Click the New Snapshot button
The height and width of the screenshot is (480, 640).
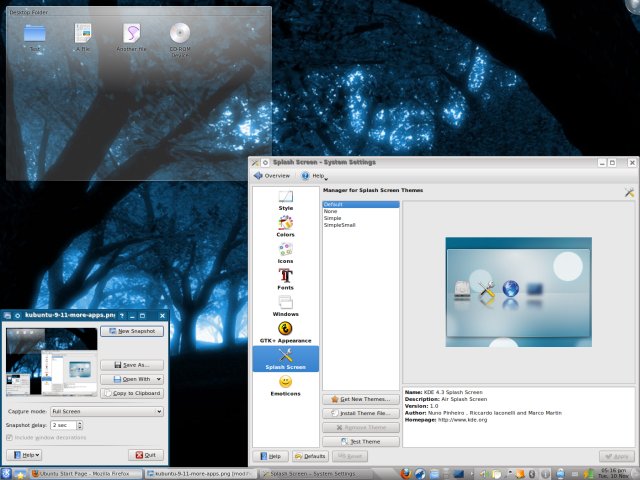click(x=132, y=330)
